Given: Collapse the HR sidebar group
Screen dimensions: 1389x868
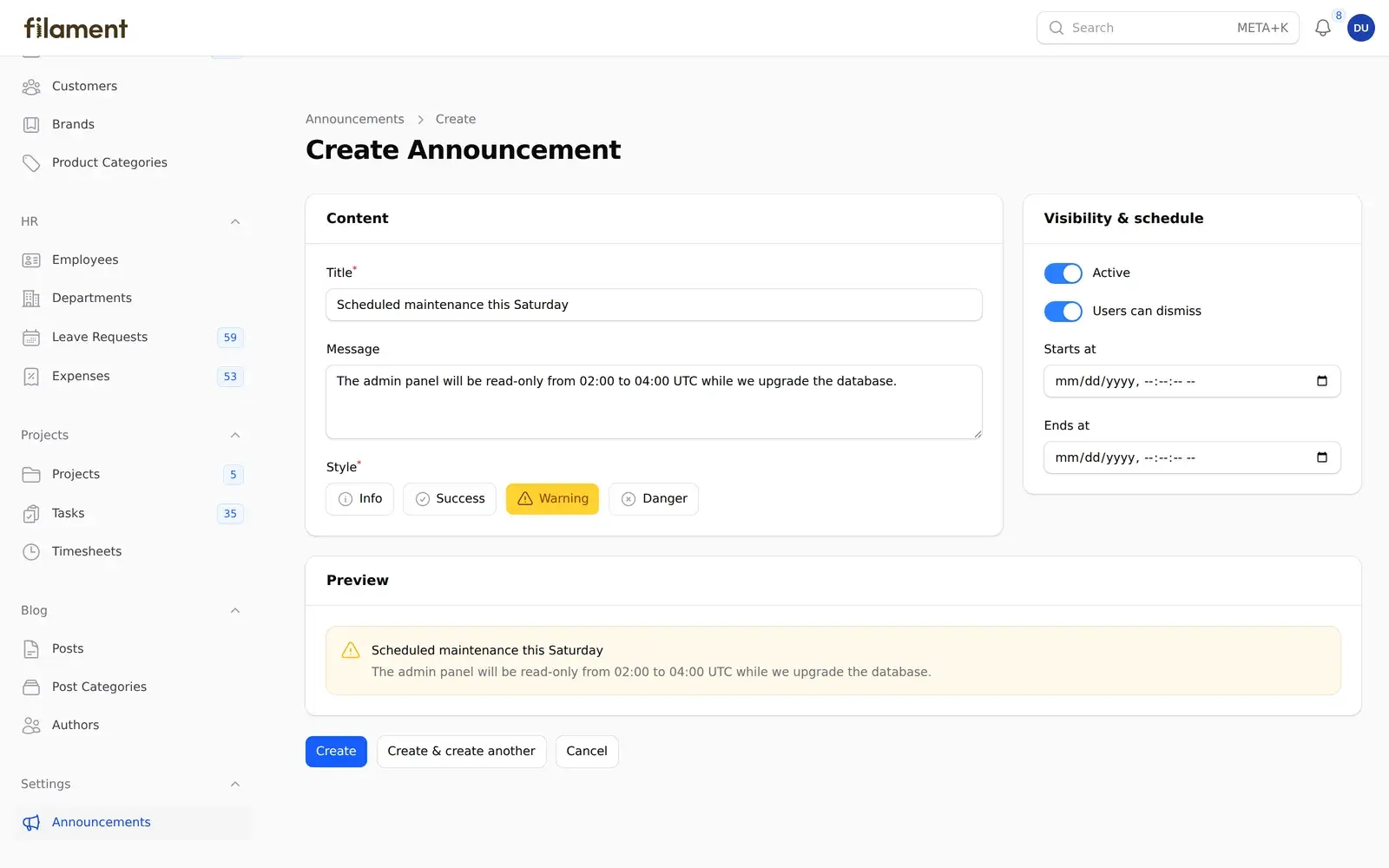Looking at the screenshot, I should pyautogui.click(x=235, y=221).
